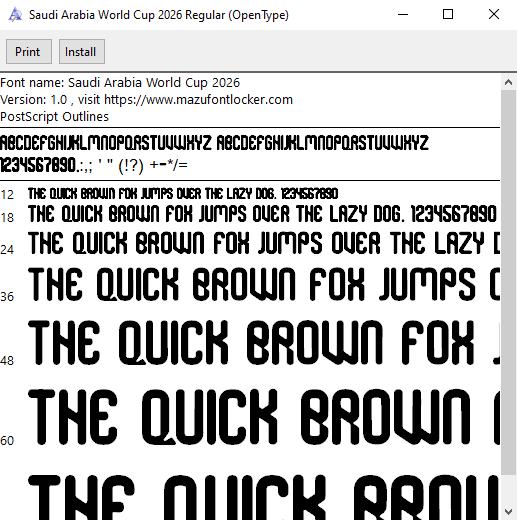This screenshot has width=517, height=520.
Task: Click the size 36 label
Action: tap(7, 297)
